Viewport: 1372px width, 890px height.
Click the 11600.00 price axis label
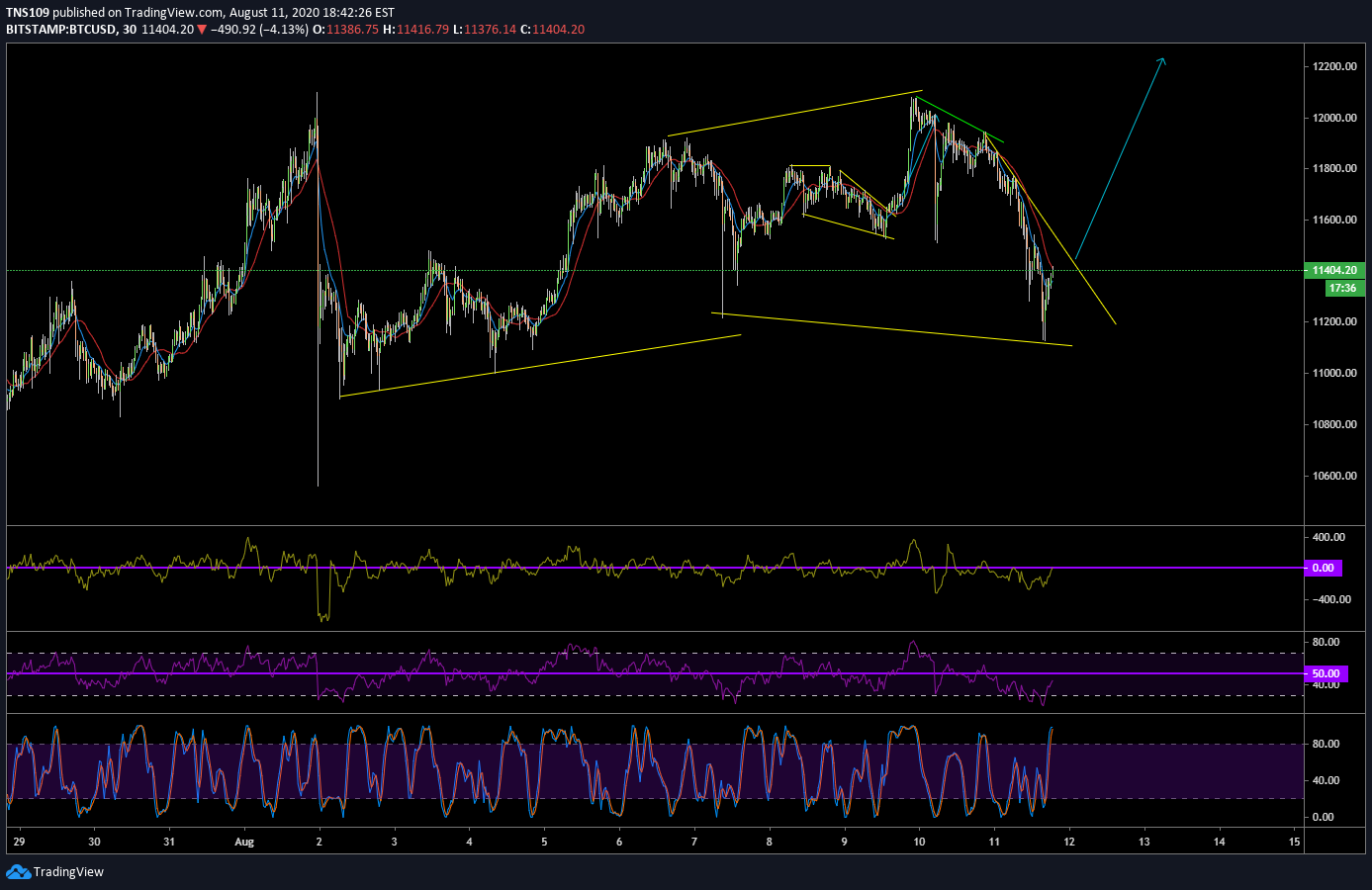[x=1334, y=220]
